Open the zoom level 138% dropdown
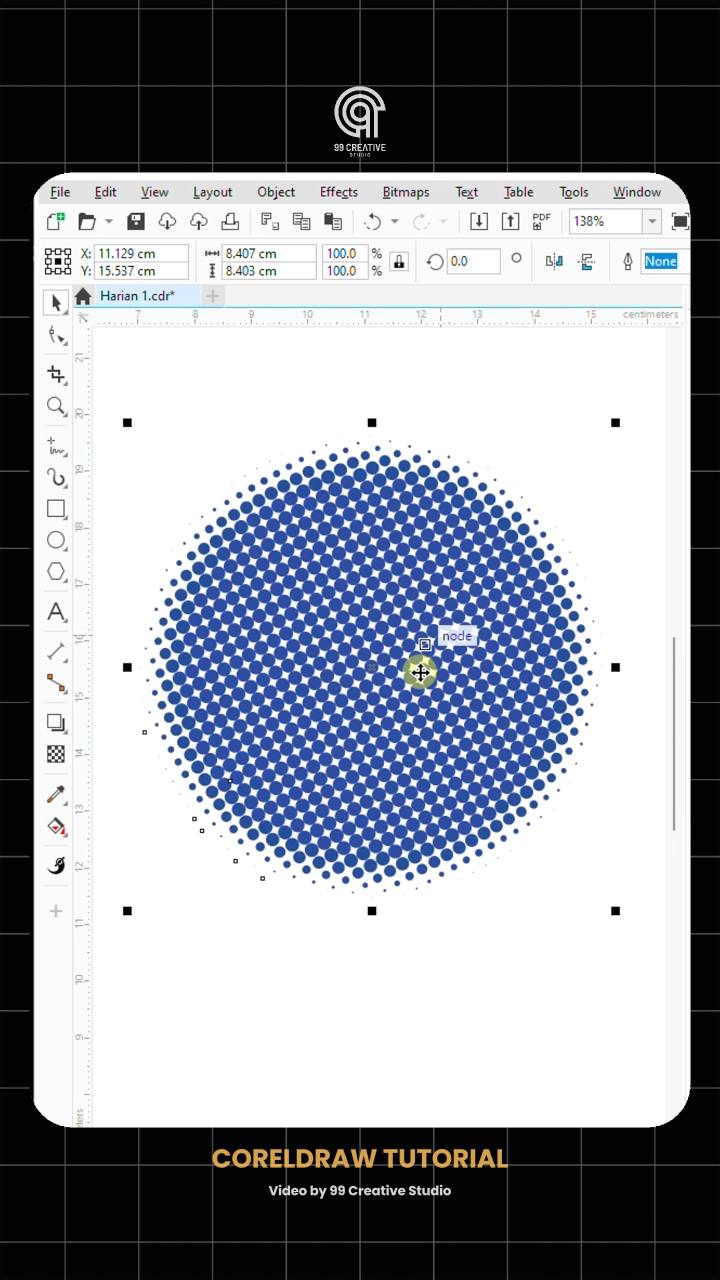The image size is (720, 1280). pos(652,221)
